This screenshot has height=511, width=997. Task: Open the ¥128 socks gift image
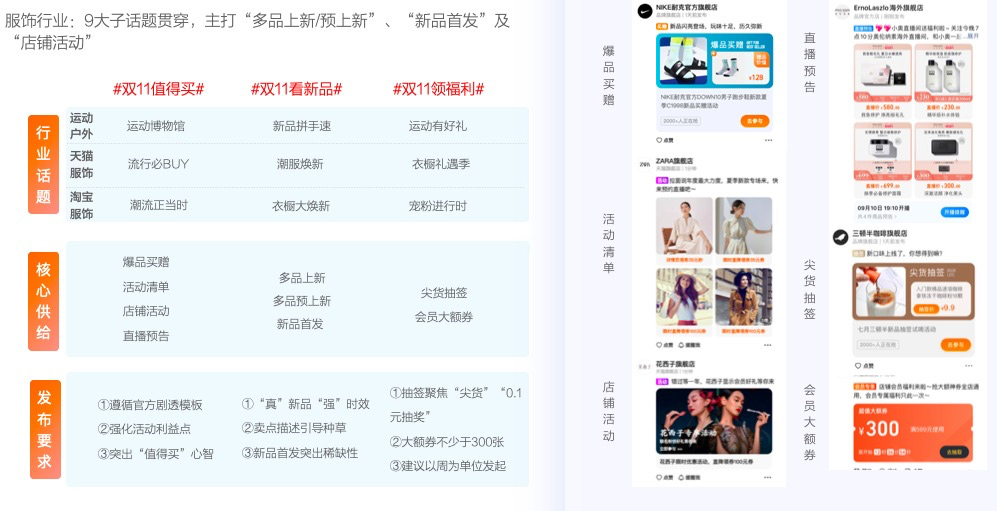pyautogui.click(x=739, y=69)
